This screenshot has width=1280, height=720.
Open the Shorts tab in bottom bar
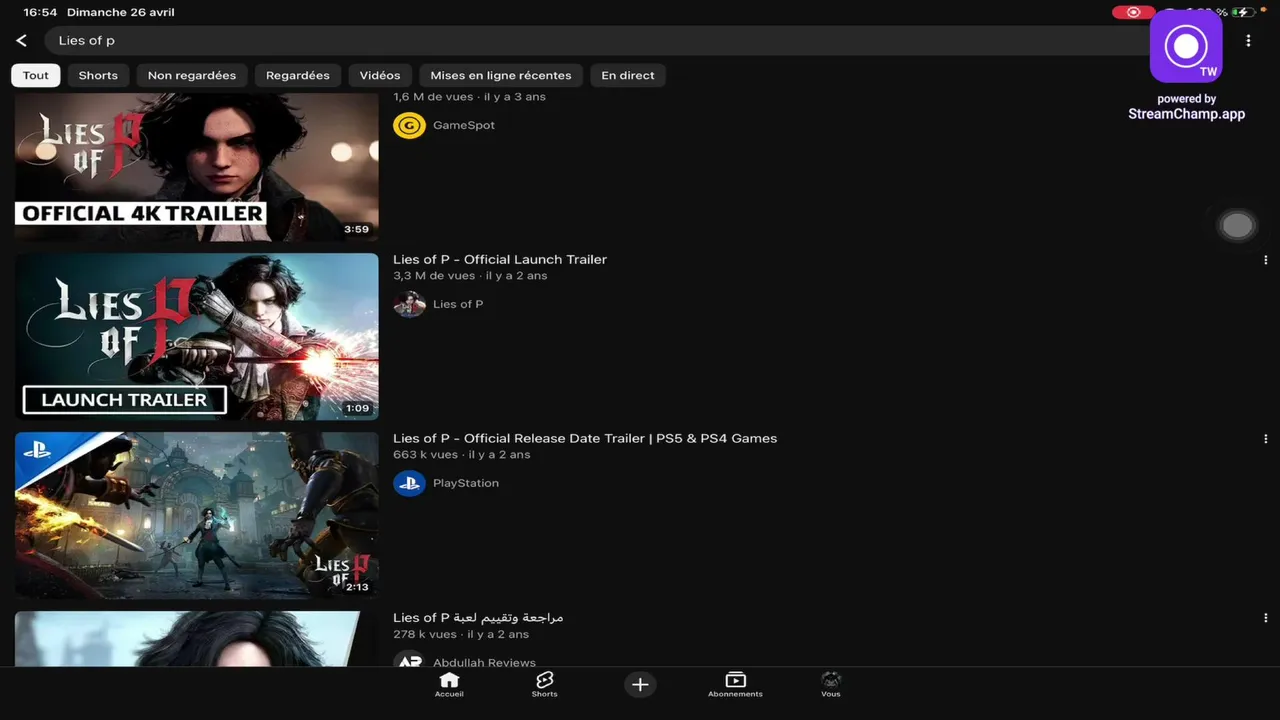[545, 685]
